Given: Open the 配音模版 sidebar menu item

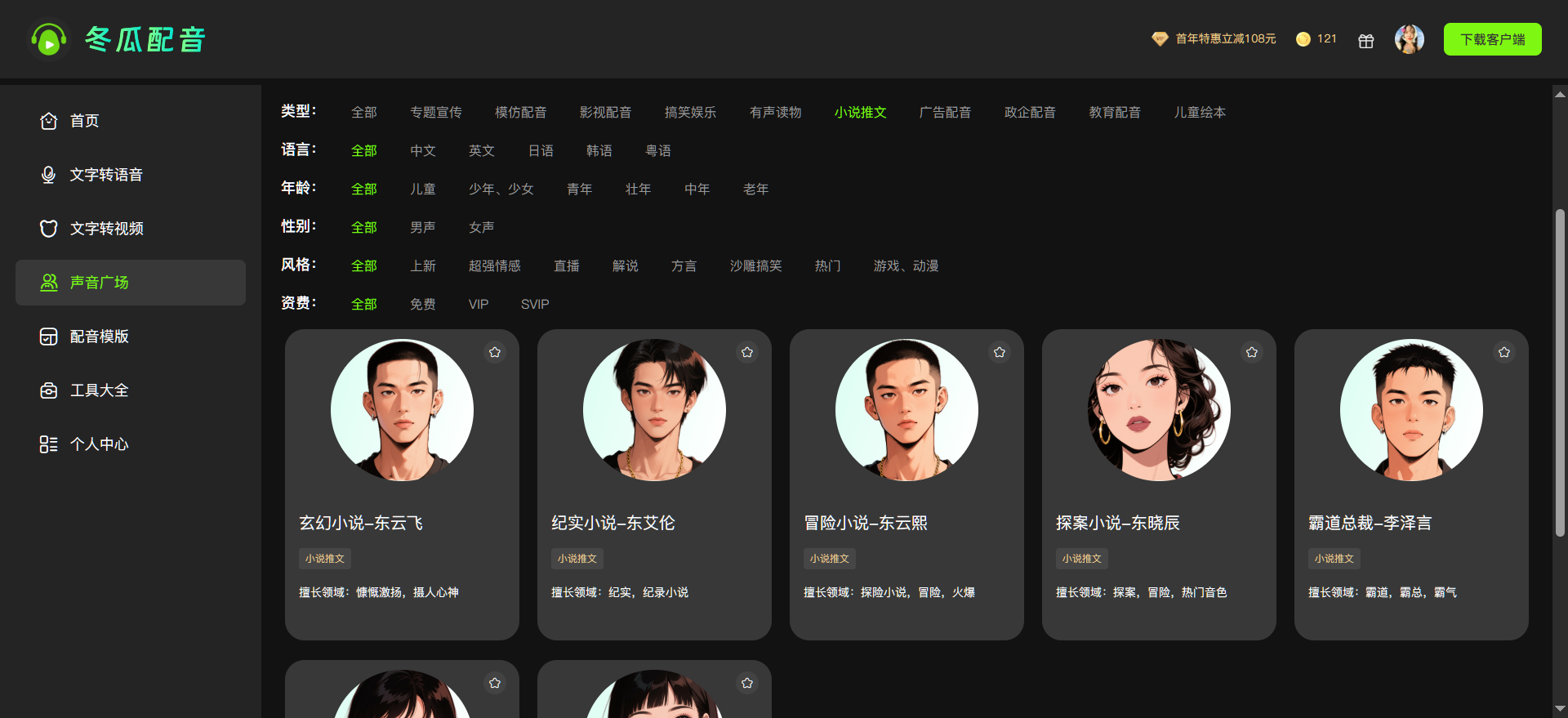Looking at the screenshot, I should [131, 337].
